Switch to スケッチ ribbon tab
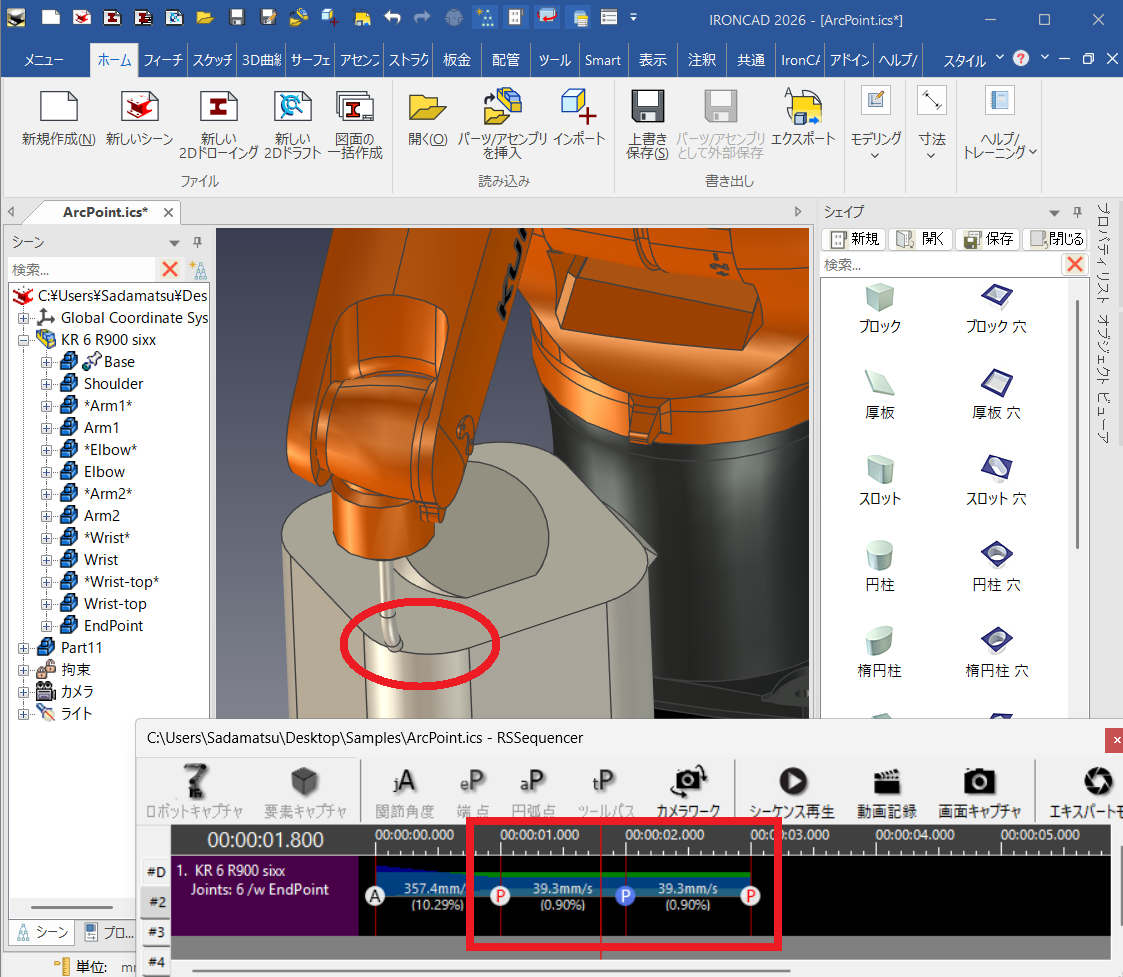Viewport: 1123px width, 977px height. [x=213, y=60]
